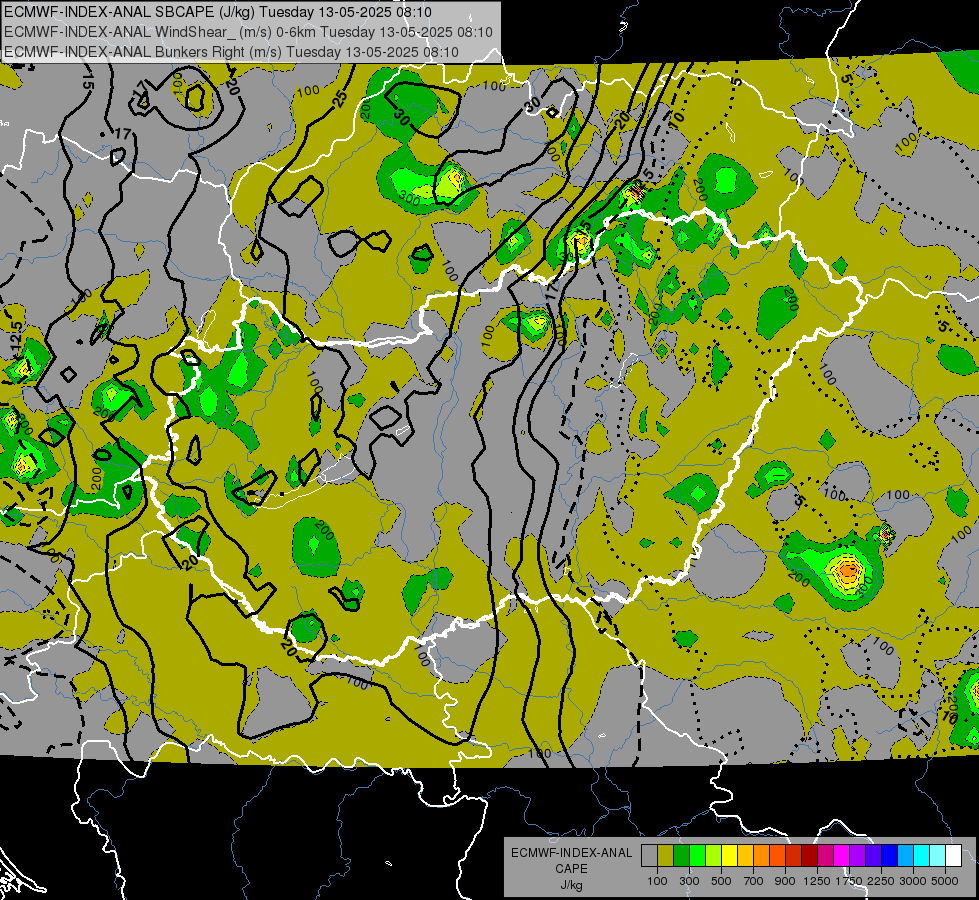
Task: Click legend scale value 2250
Action: click(881, 881)
